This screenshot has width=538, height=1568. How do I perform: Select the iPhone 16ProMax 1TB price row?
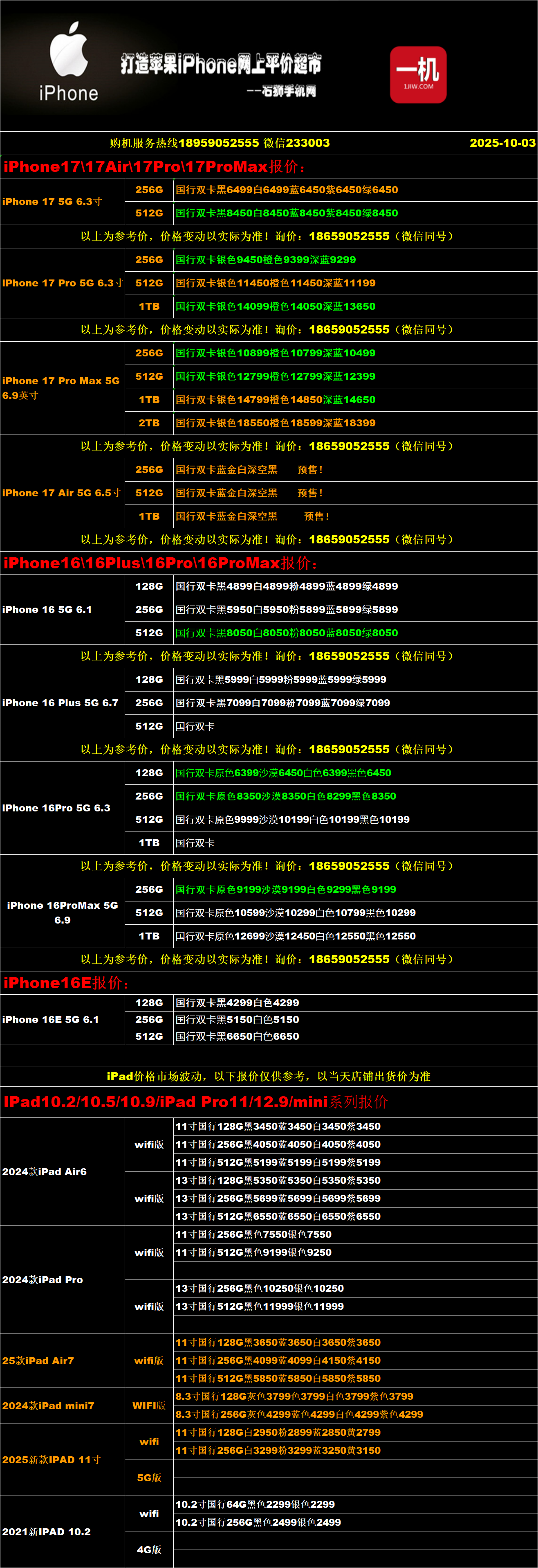[x=296, y=936]
